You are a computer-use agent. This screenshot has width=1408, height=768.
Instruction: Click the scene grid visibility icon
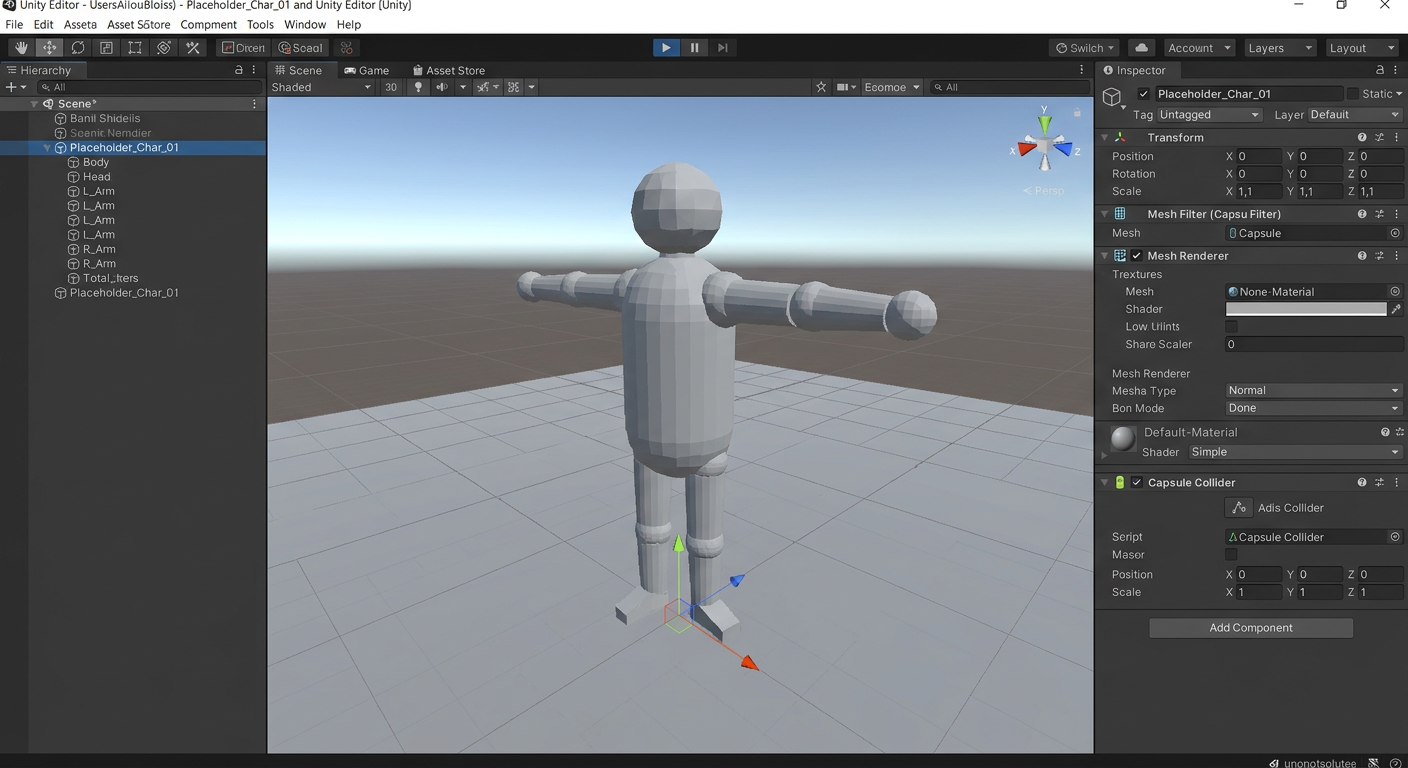pos(514,87)
